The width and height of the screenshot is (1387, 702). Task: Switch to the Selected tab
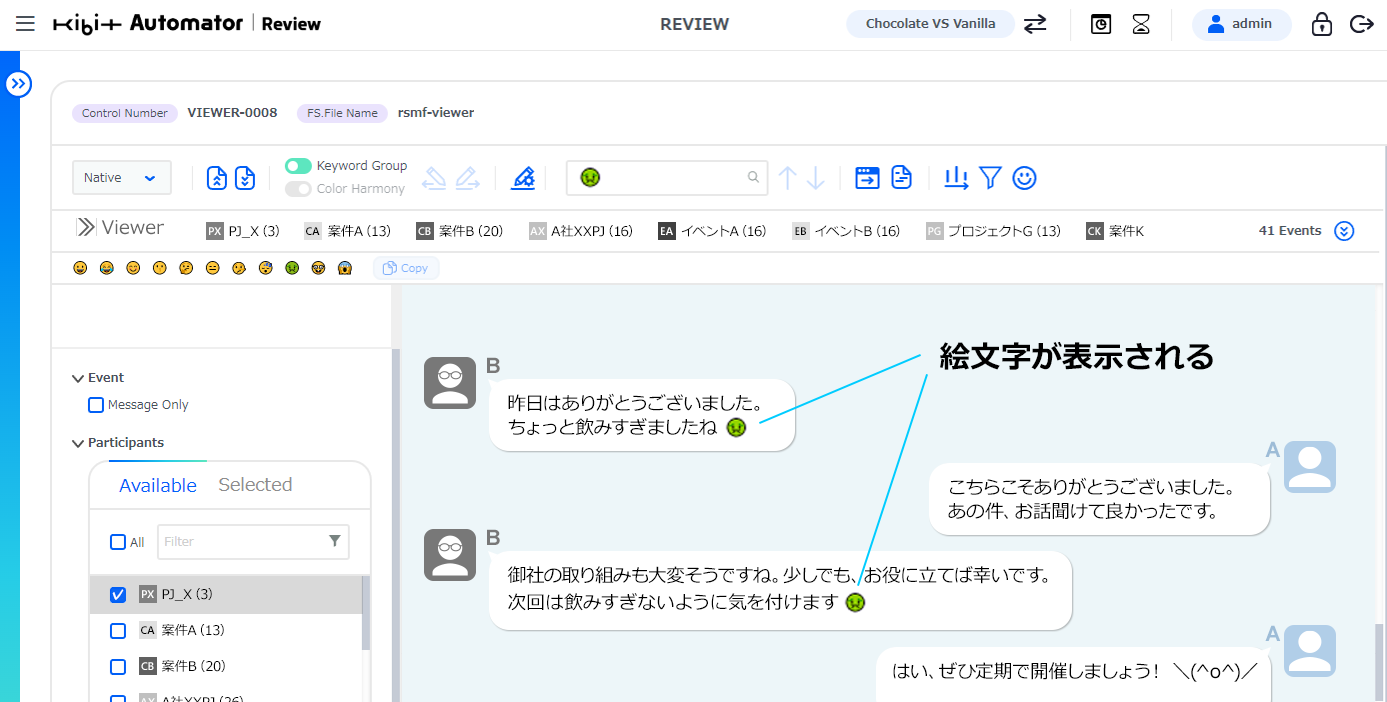[x=255, y=484]
